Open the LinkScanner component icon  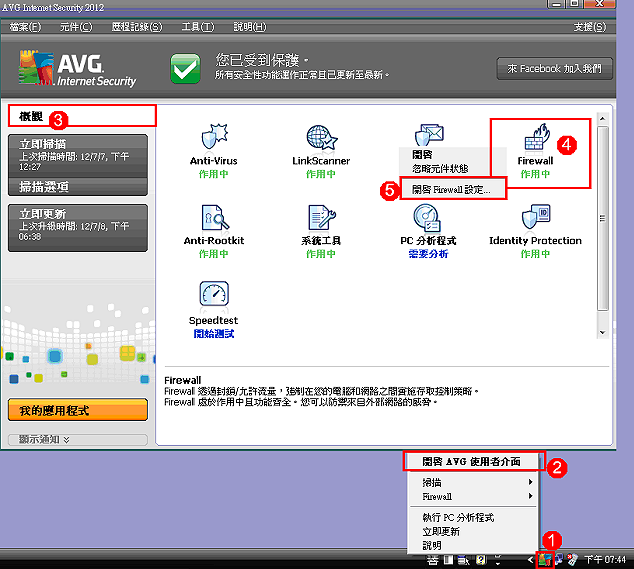coord(321,137)
